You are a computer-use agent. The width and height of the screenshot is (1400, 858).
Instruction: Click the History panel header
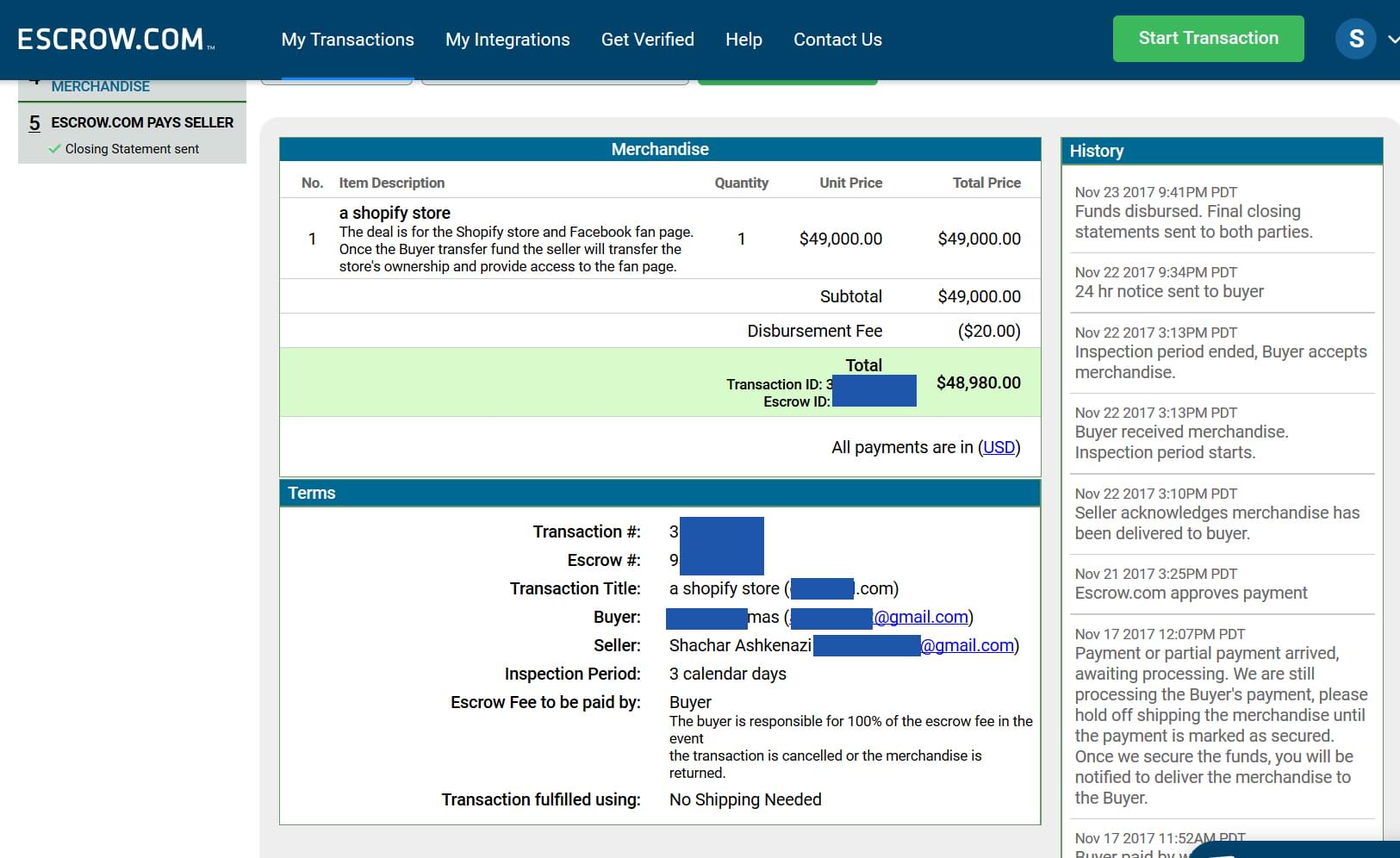pyautogui.click(x=1222, y=151)
